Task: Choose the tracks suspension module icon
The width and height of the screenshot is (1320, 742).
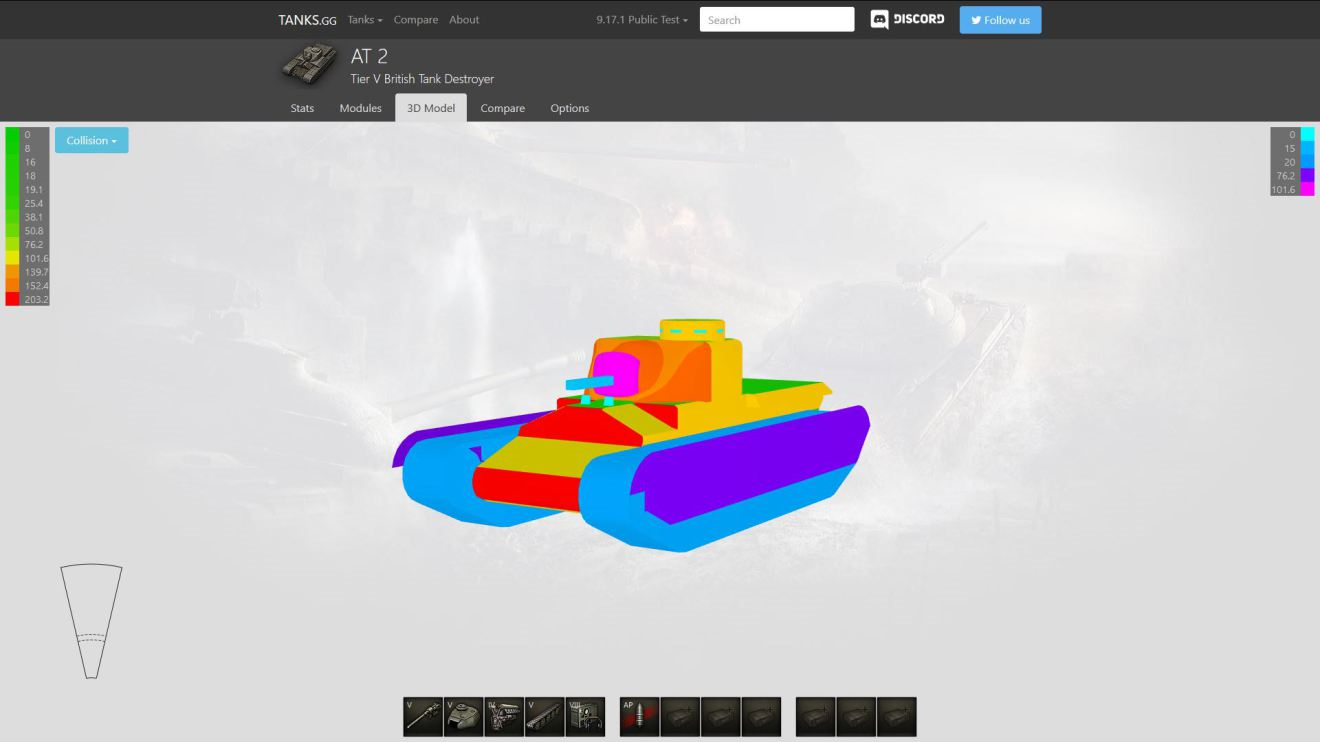Action: pos(544,716)
